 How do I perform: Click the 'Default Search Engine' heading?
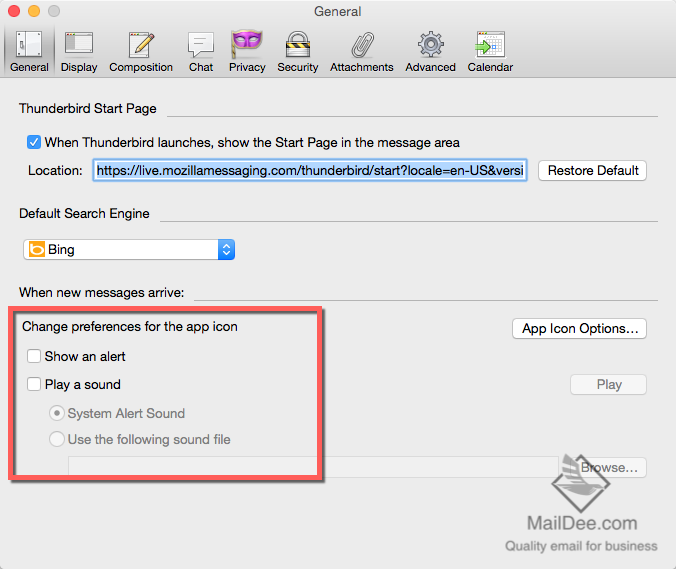tap(84, 214)
